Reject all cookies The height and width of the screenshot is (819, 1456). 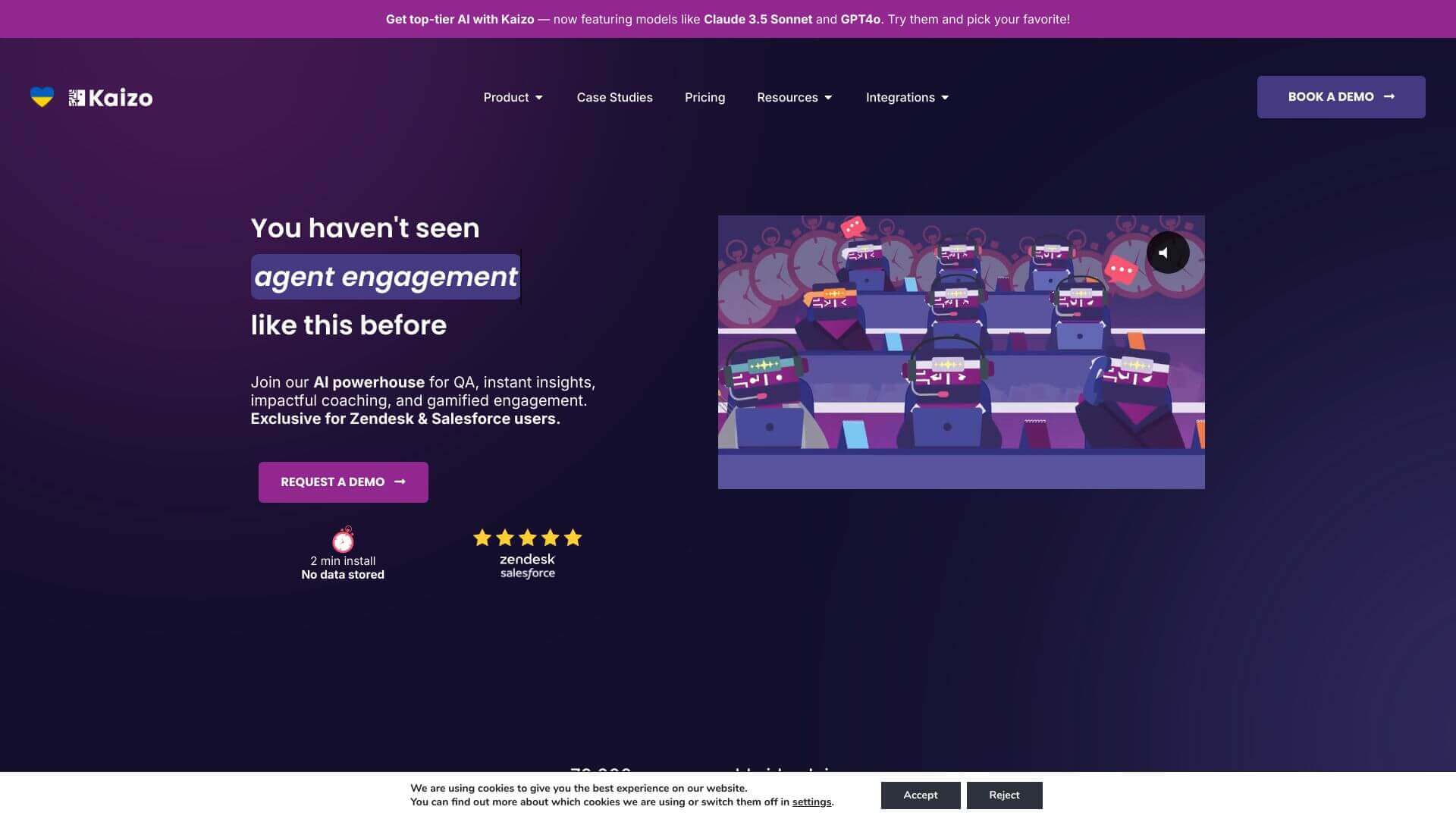(x=1004, y=795)
